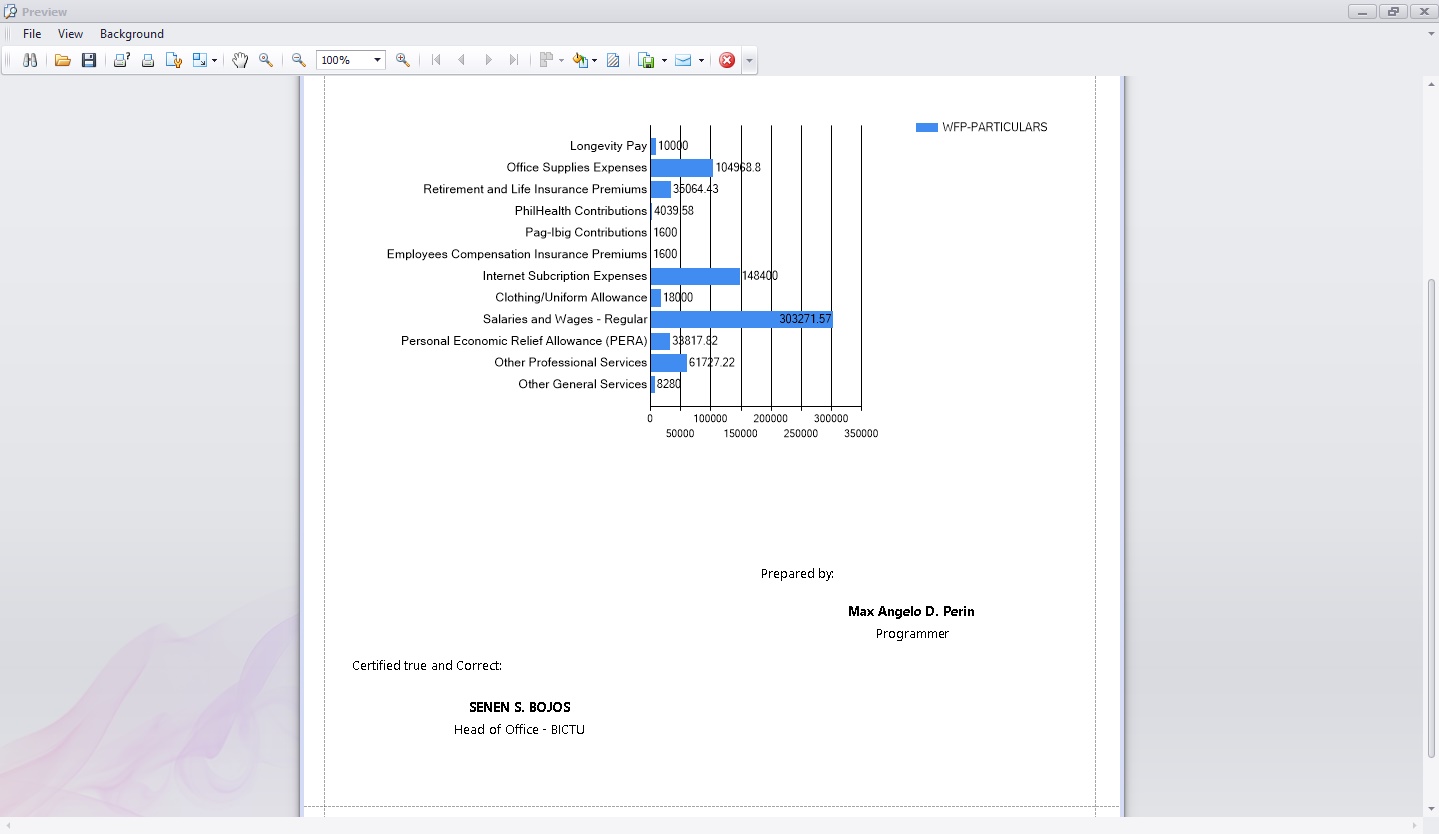The width and height of the screenshot is (1439, 834).
Task: Click the vertical scrollbar thumb
Action: click(1430, 520)
